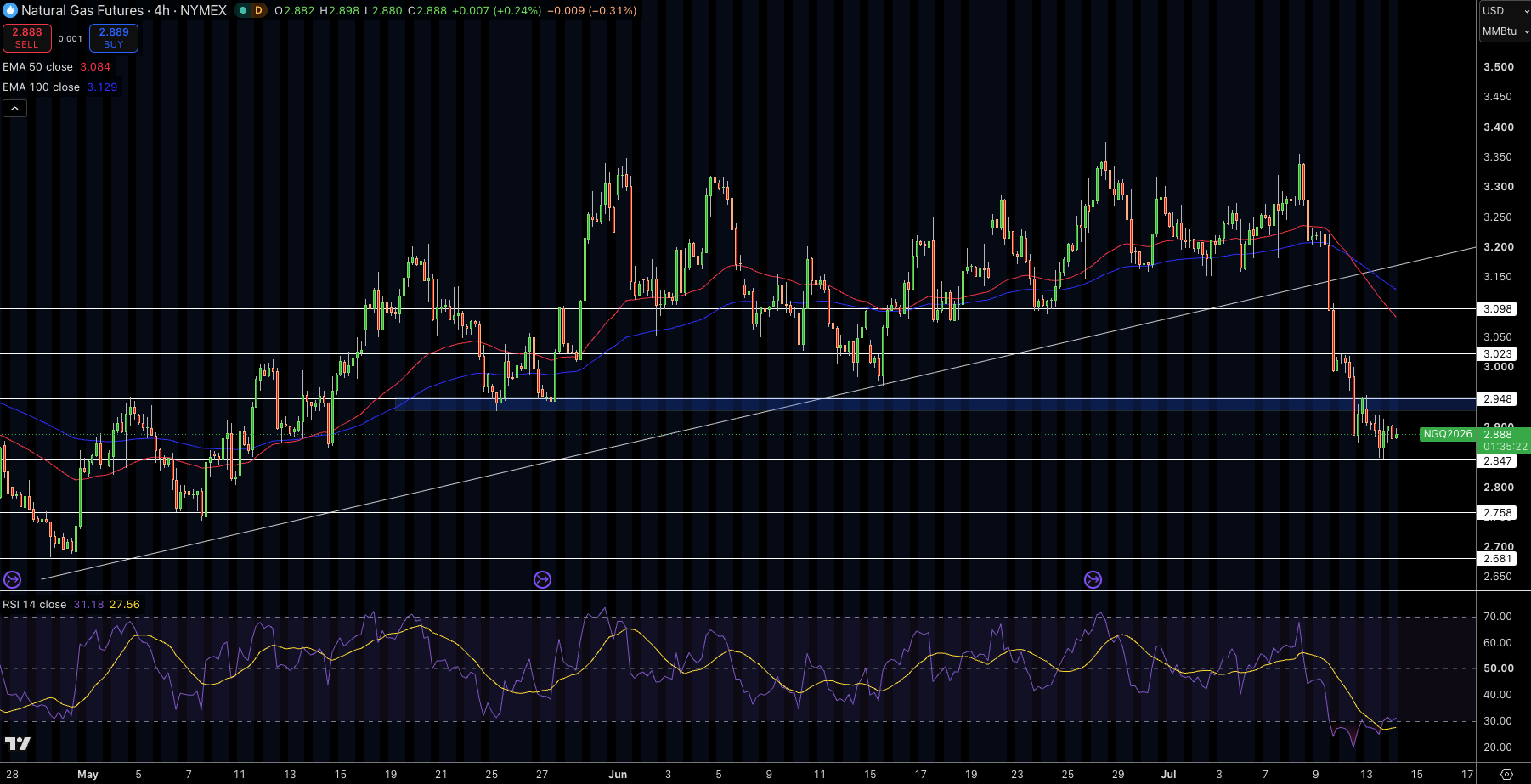
Task: Collapse the indicator legend with the arrow button
Action: pyautogui.click(x=14, y=108)
